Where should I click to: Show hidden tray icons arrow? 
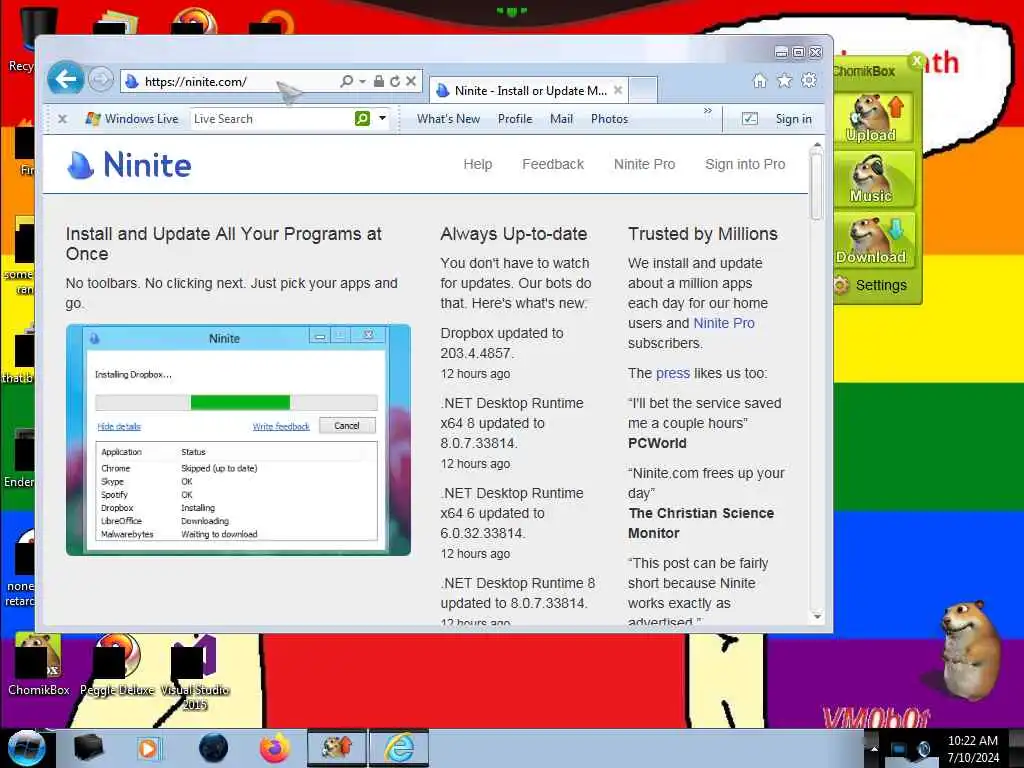[874, 748]
